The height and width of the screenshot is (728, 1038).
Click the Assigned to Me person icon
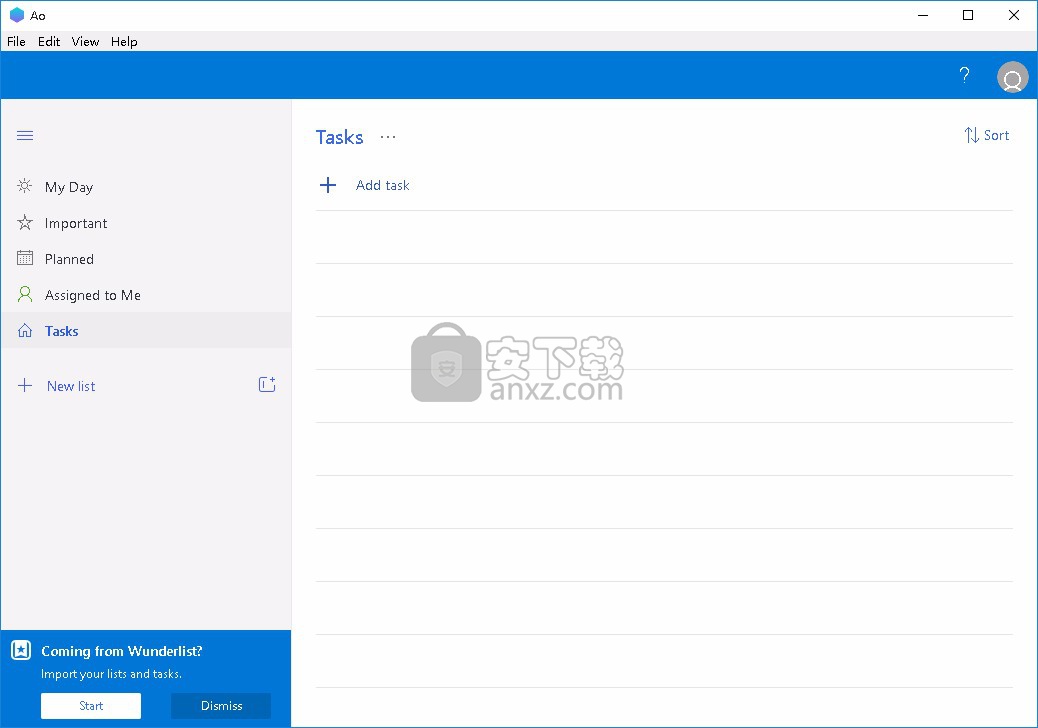click(24, 295)
